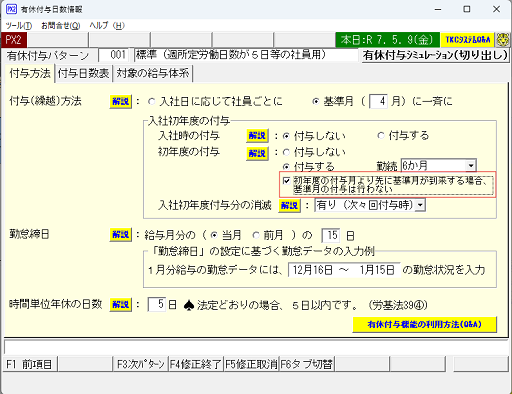
Task: Open the ヘルプ menu
Action: 107,26
